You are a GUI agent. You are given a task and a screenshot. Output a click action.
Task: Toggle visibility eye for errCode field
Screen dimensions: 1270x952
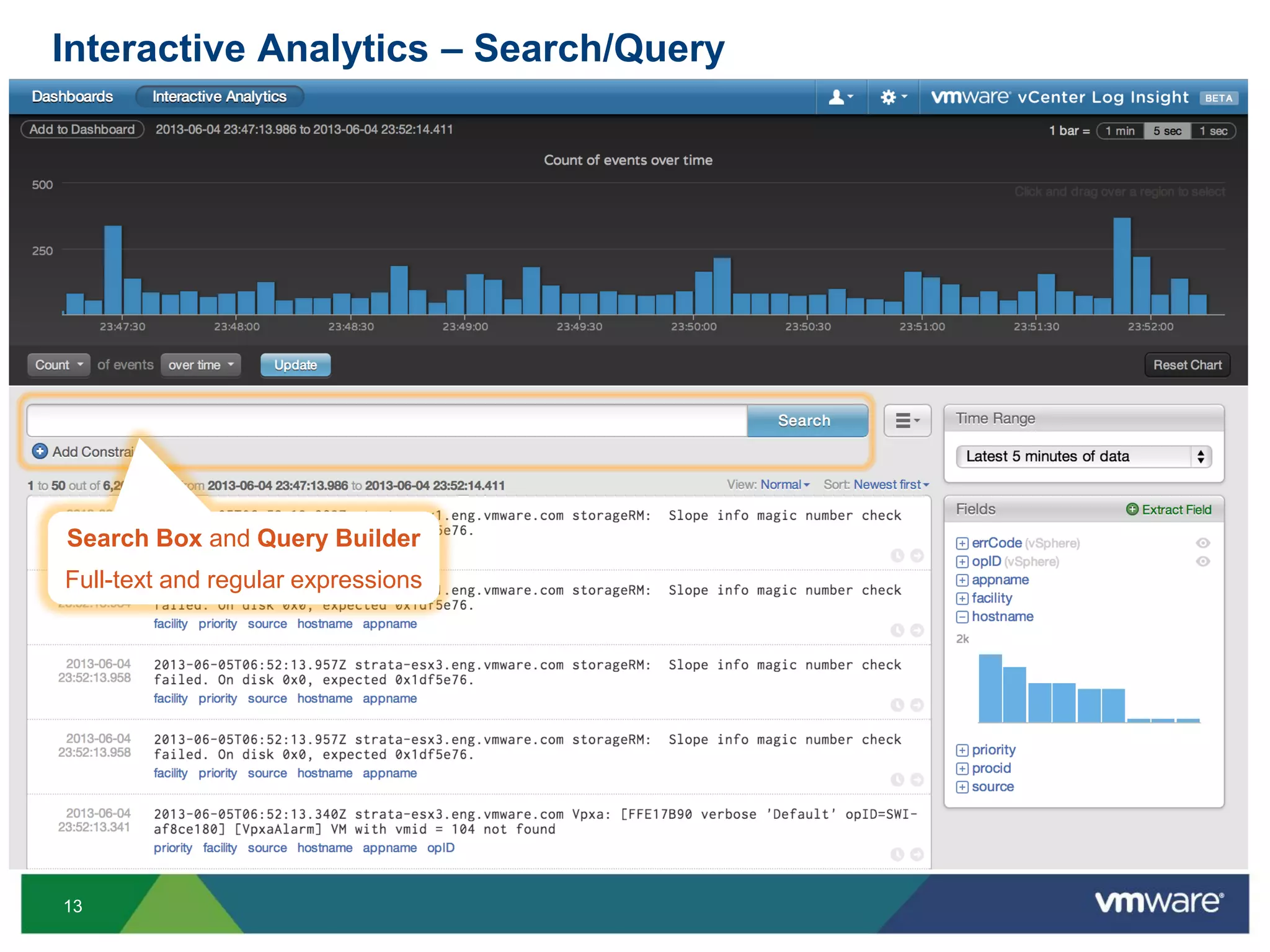coord(1202,543)
